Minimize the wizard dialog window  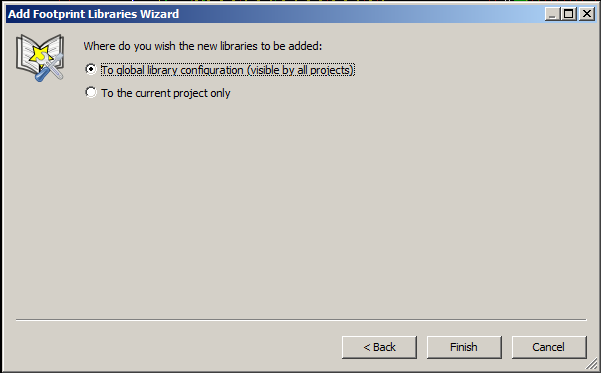tap(552, 14)
